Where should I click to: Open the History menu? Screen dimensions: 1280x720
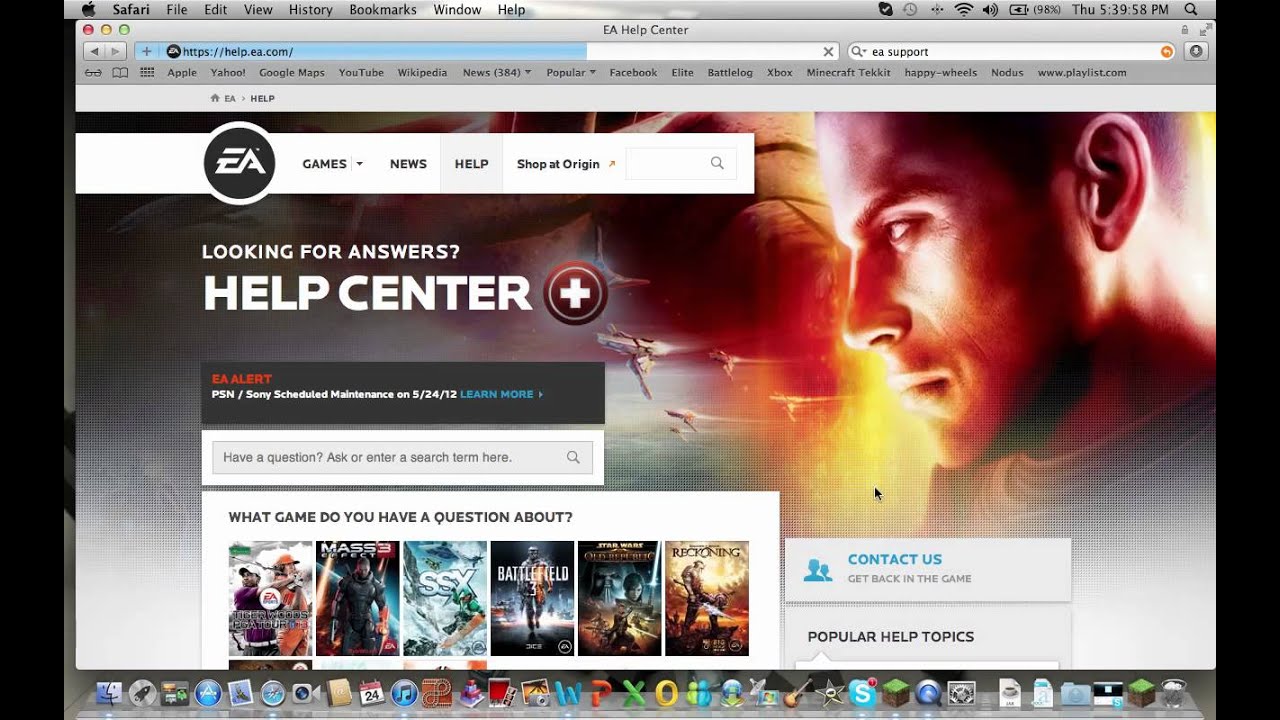click(310, 9)
